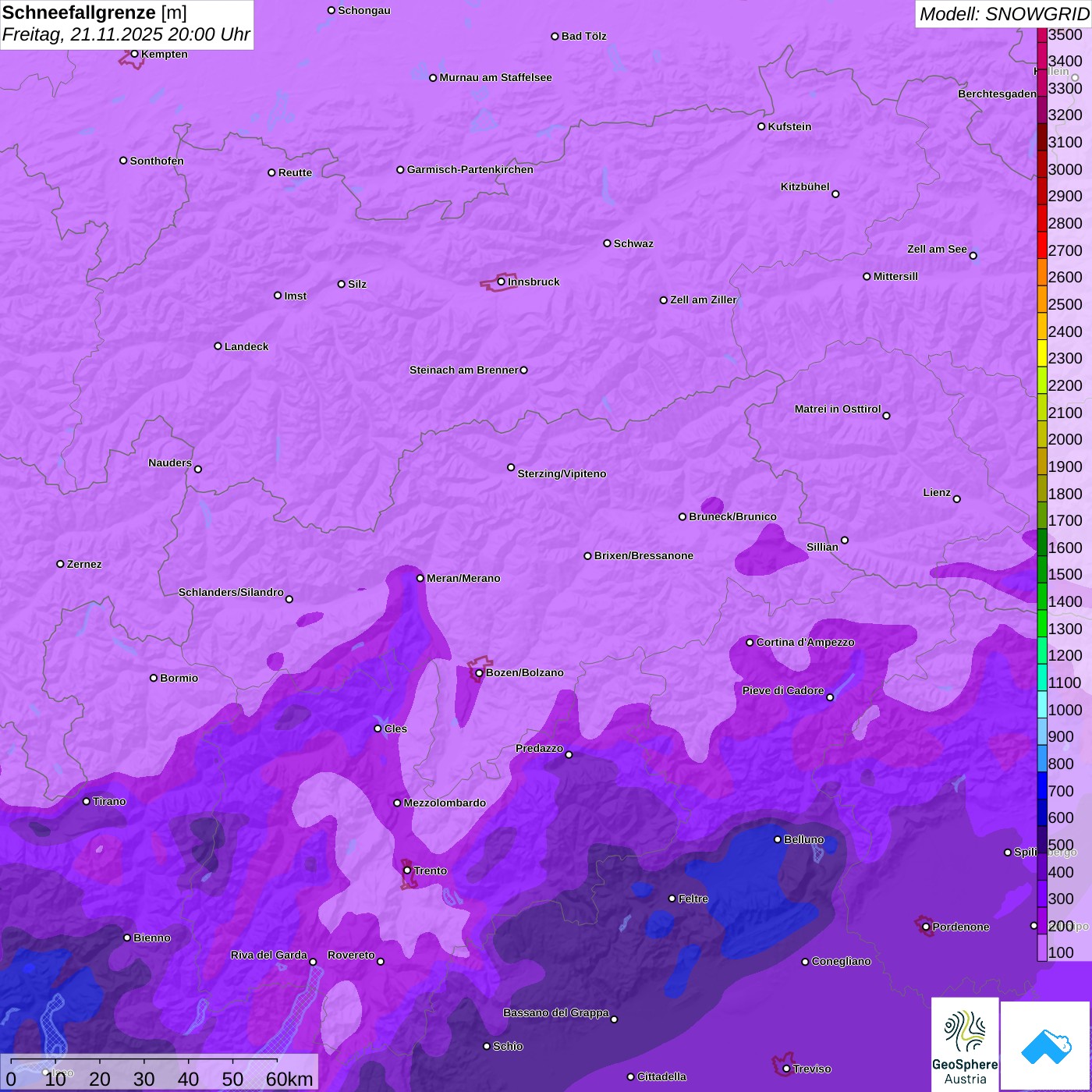Click the Schongau marker dot
The height and width of the screenshot is (1092, 1092).
[331, 10]
